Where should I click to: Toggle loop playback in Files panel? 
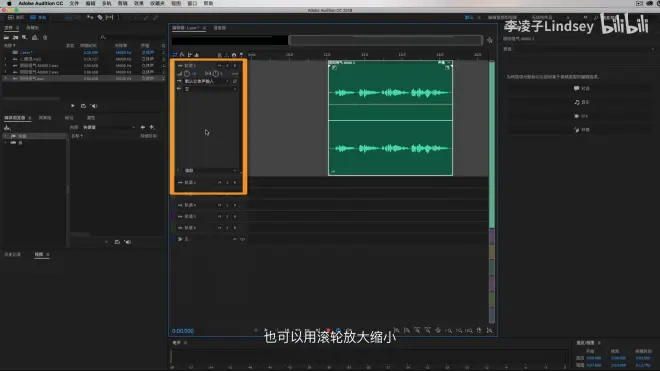click(83, 106)
